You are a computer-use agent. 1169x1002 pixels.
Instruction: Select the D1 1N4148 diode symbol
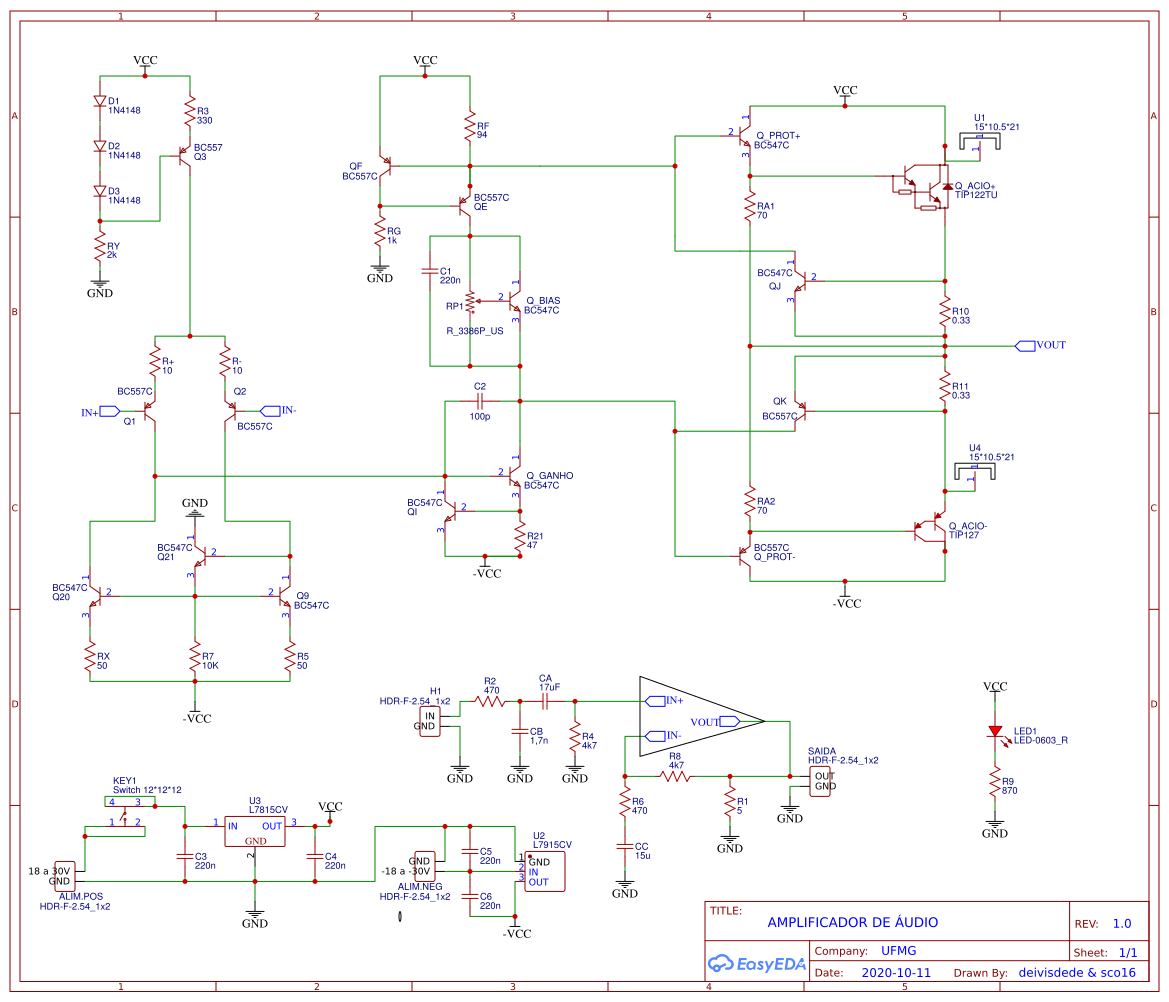pyautogui.click(x=100, y=100)
